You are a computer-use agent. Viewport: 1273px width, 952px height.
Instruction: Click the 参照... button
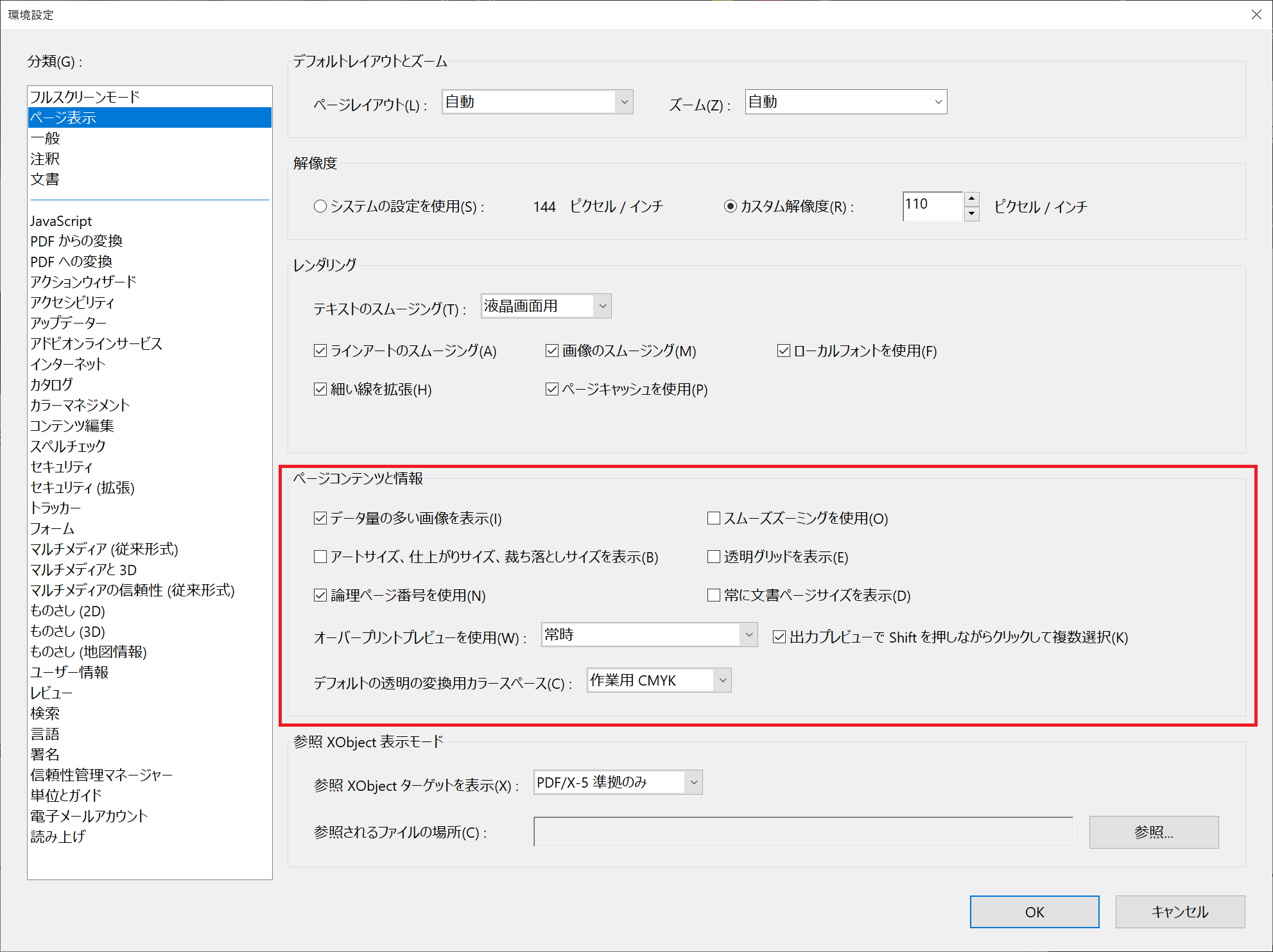click(x=1153, y=832)
